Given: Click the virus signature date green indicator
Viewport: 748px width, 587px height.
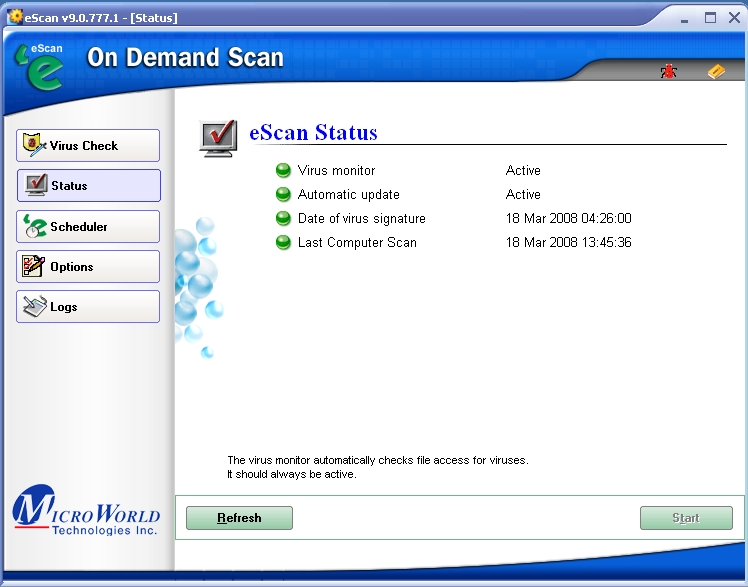Looking at the screenshot, I should [x=283, y=219].
